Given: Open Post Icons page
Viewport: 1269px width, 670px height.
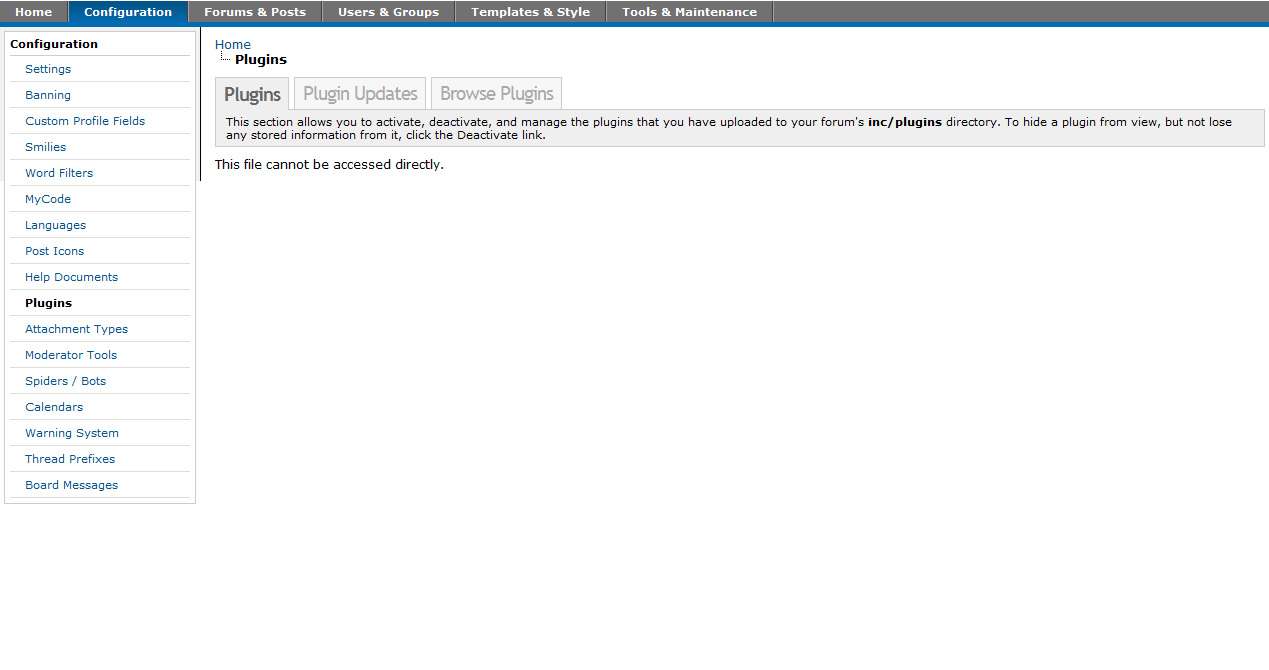Looking at the screenshot, I should (x=55, y=251).
